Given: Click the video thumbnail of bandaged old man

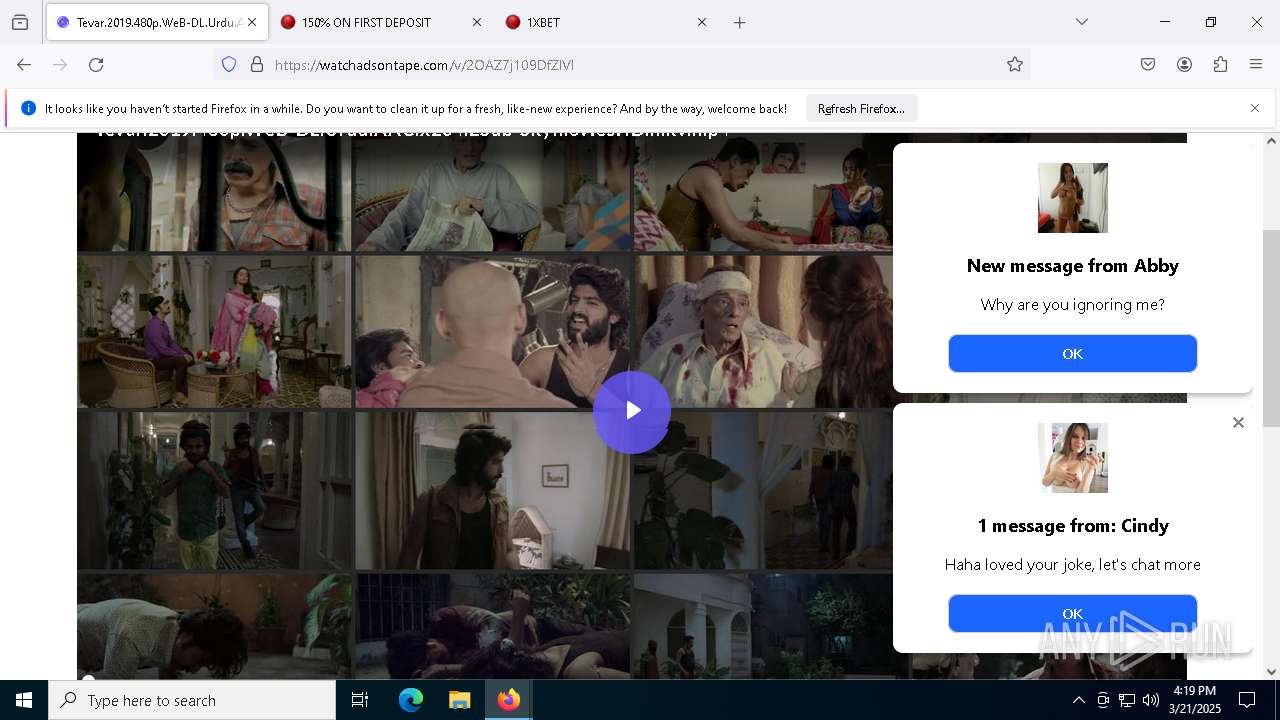Looking at the screenshot, I should point(763,331).
